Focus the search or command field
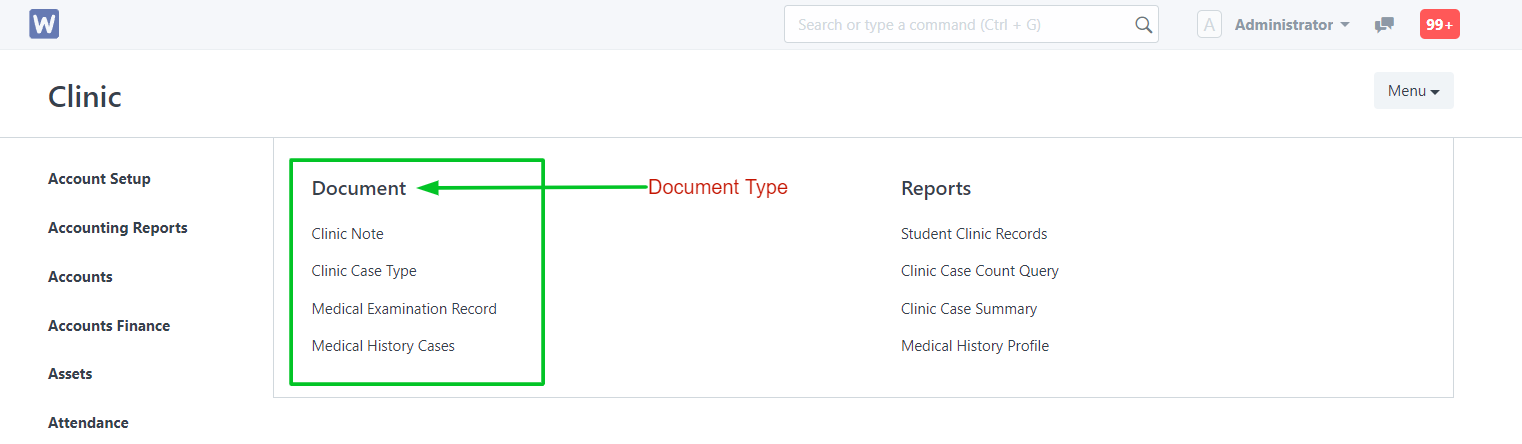This screenshot has height=444, width=1522. 960,25
